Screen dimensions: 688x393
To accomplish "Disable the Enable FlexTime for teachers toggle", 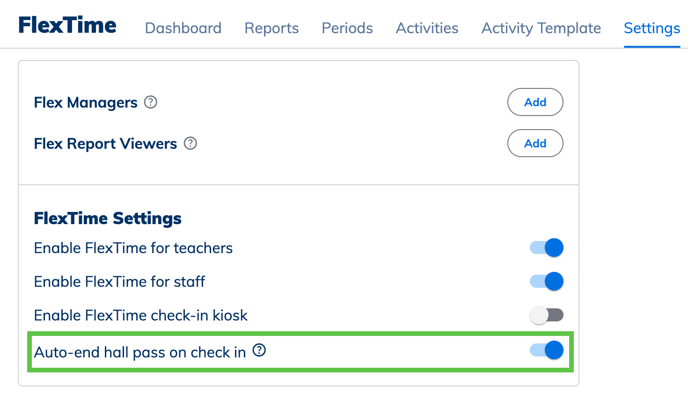I will tap(546, 248).
